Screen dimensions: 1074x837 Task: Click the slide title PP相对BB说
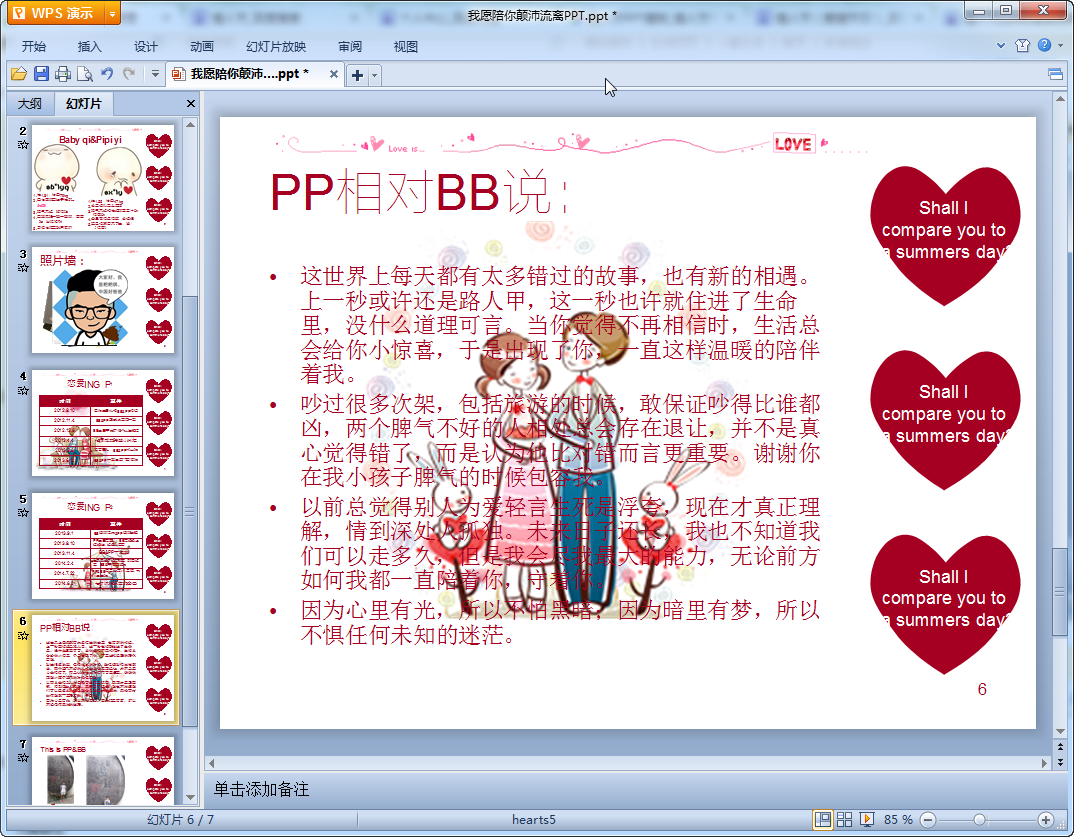[418, 192]
